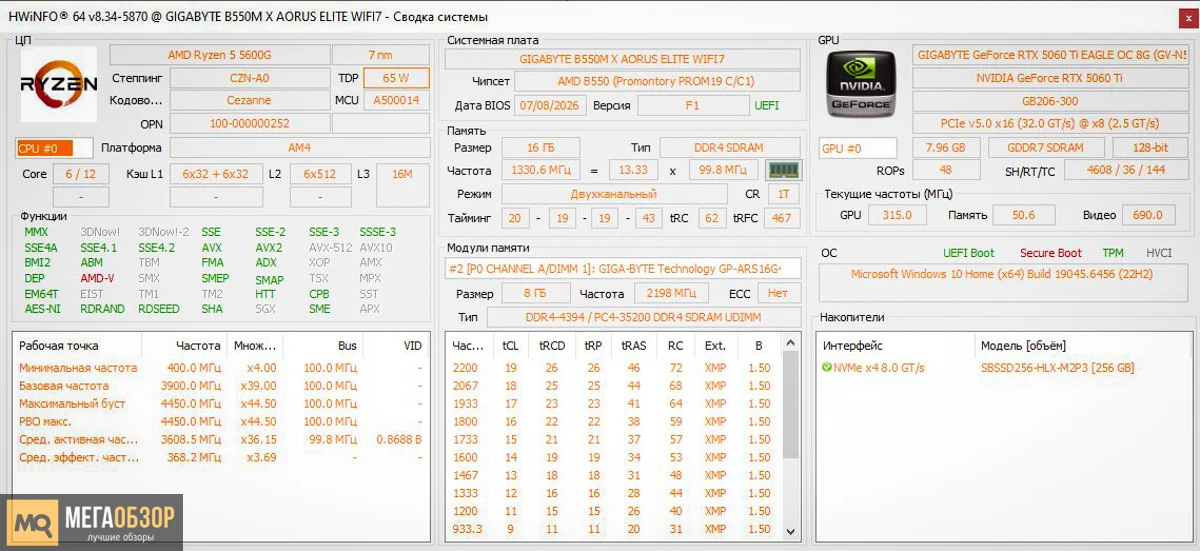The image size is (1200, 551).
Task: Select the Максимальный буст row
Action: 222,403
